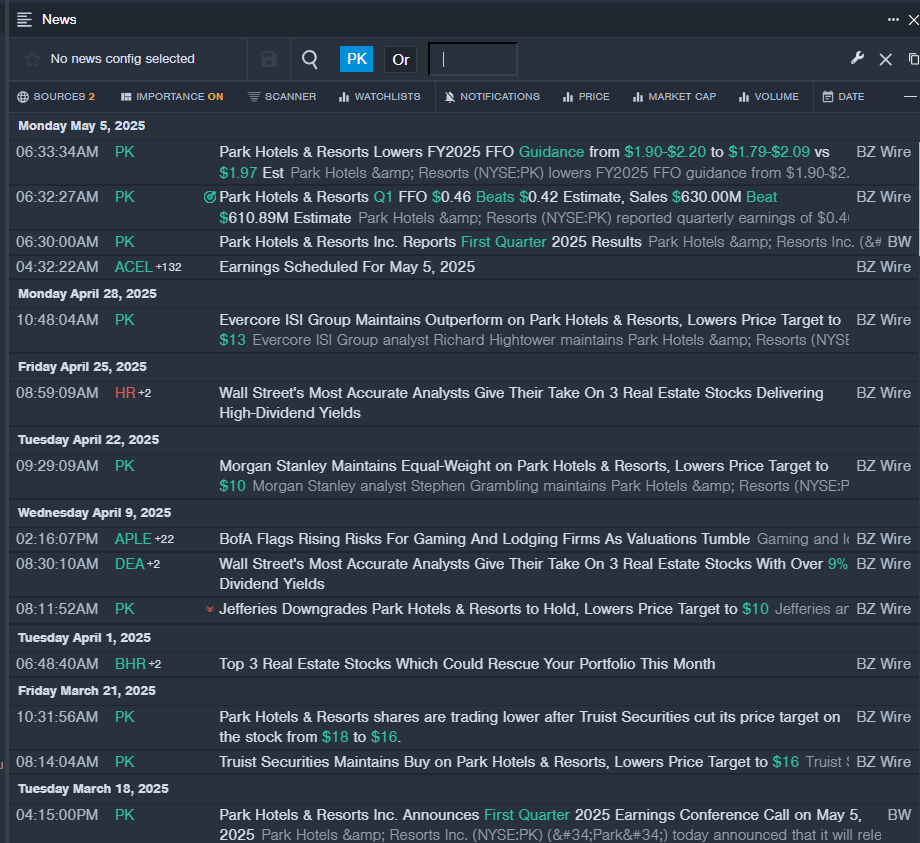Click the save config disk icon
This screenshot has height=843, width=920.
[x=269, y=59]
